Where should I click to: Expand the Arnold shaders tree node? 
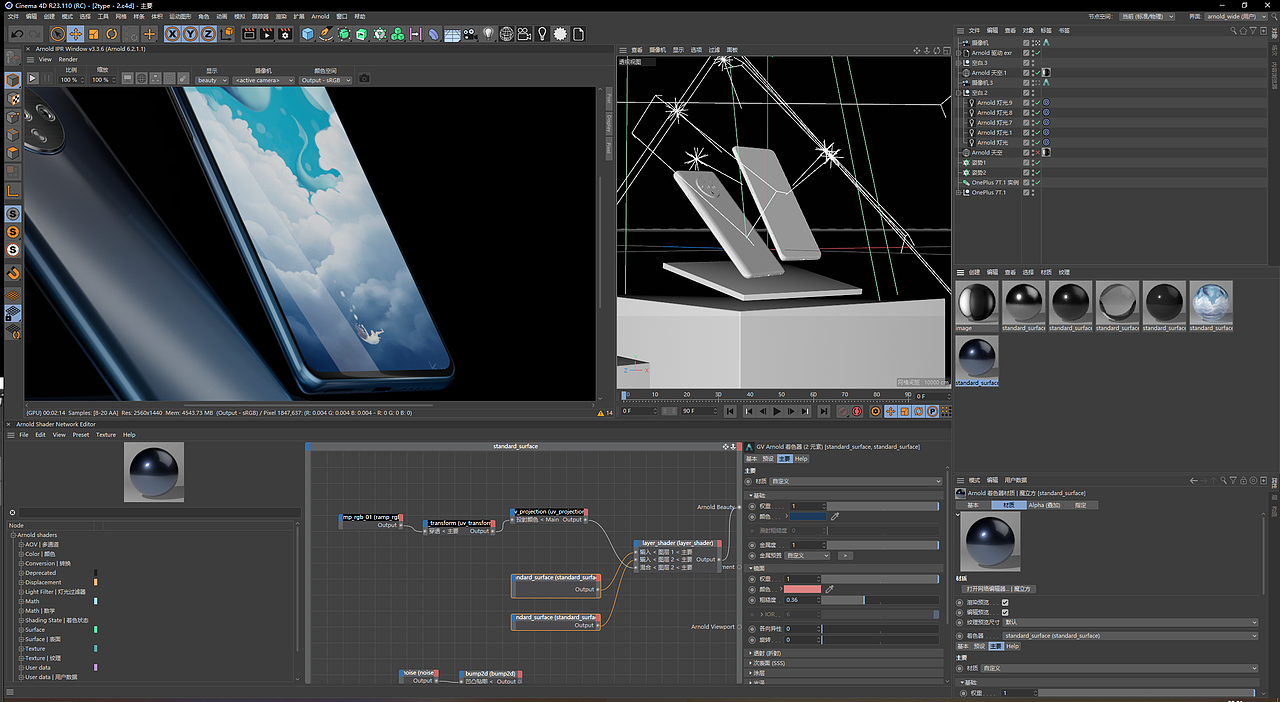coord(14,535)
